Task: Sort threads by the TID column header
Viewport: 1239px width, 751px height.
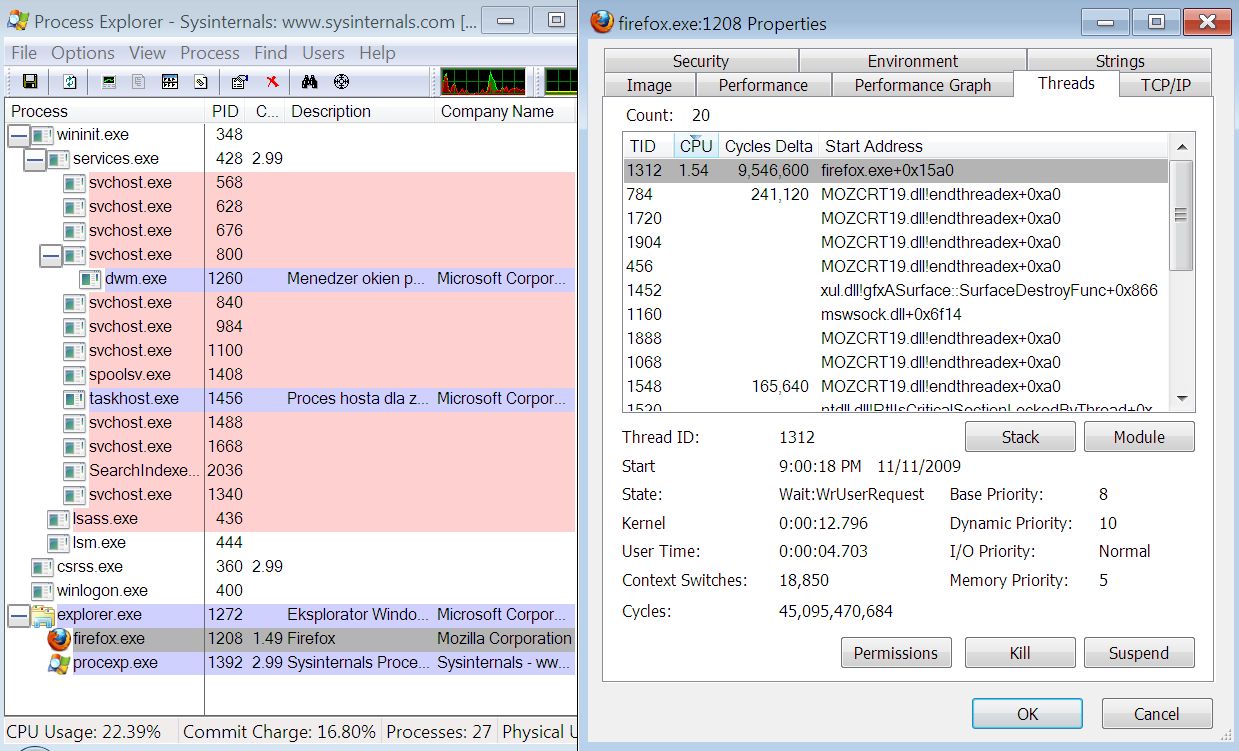Action: coord(648,146)
